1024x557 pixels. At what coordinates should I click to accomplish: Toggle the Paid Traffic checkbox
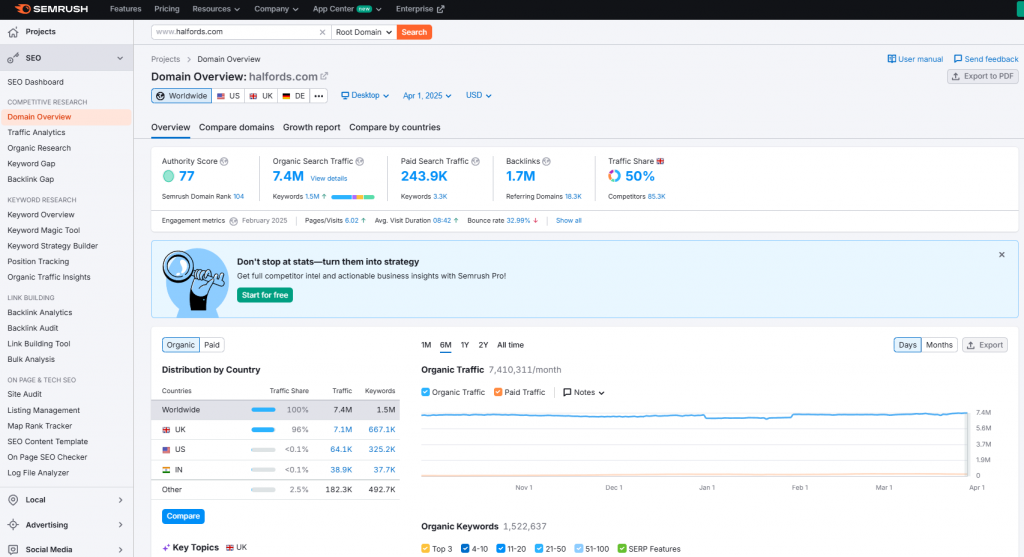coord(499,392)
